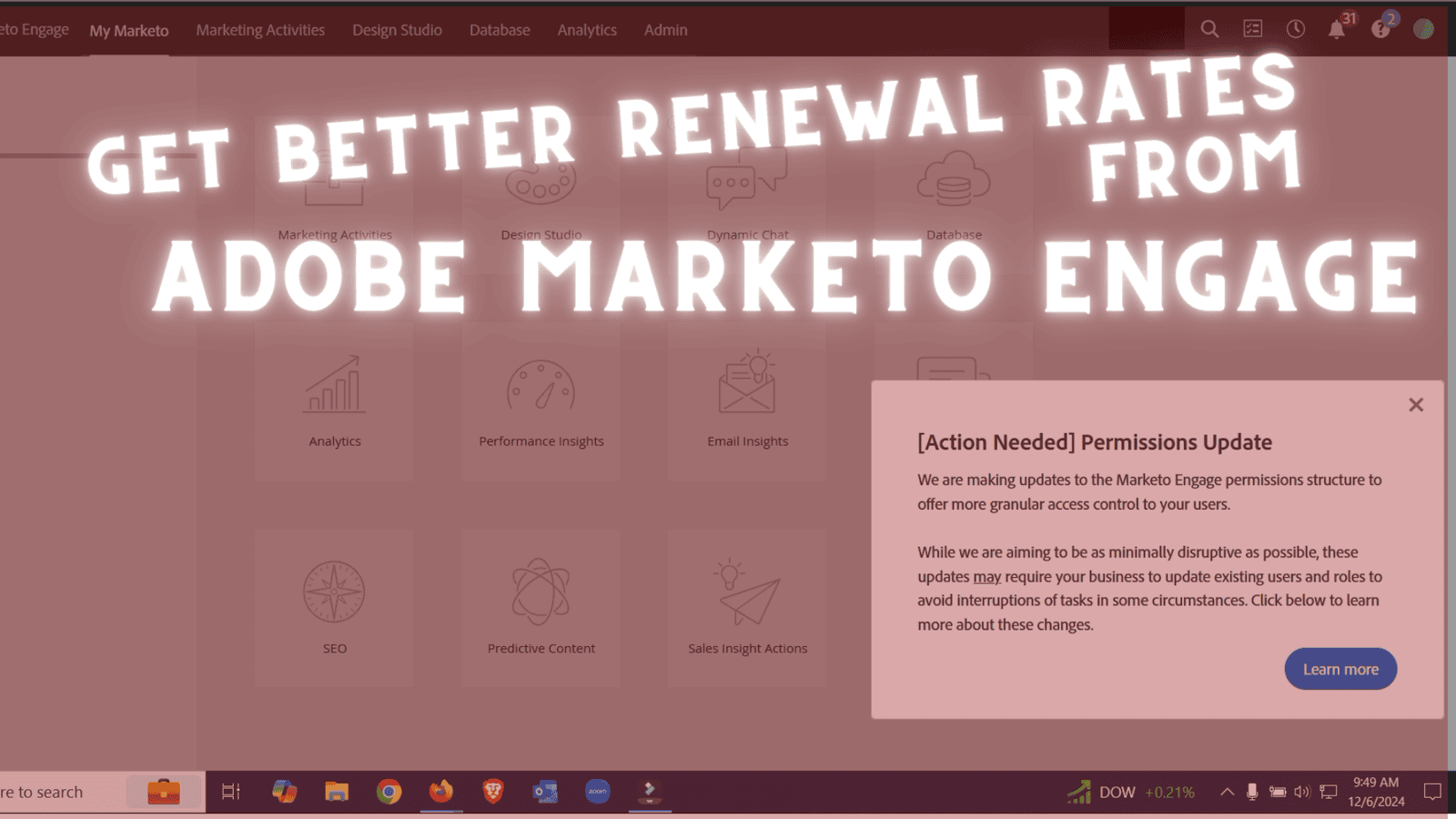Click the recent history clock icon

[1295, 29]
